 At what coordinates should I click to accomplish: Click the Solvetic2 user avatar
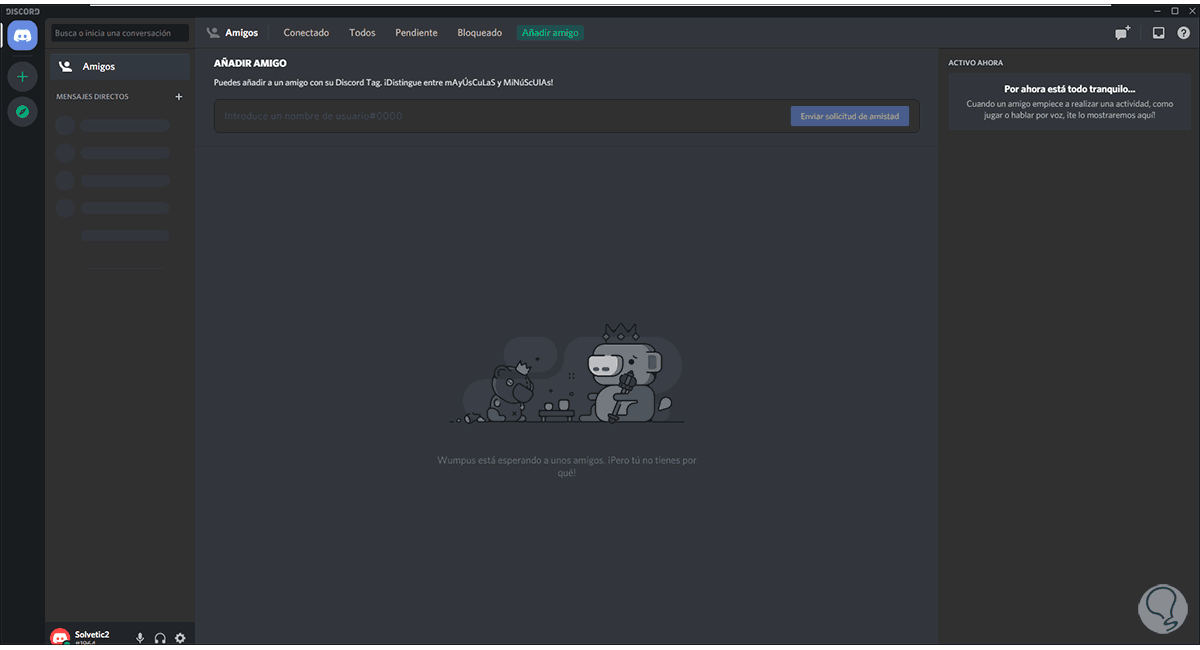[x=60, y=637]
